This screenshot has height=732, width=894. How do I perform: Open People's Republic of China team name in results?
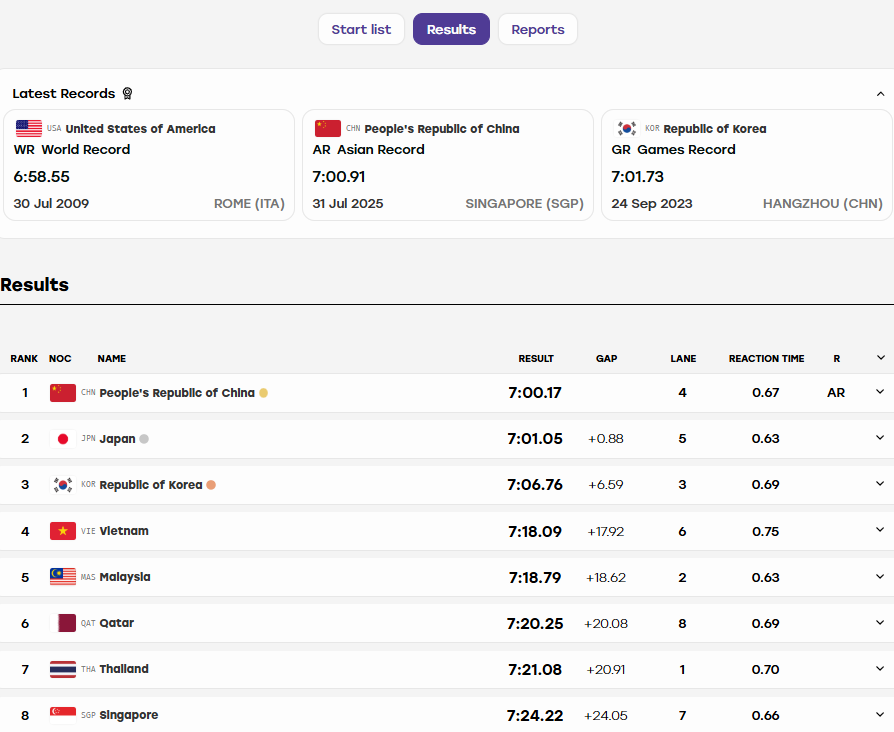pos(177,393)
